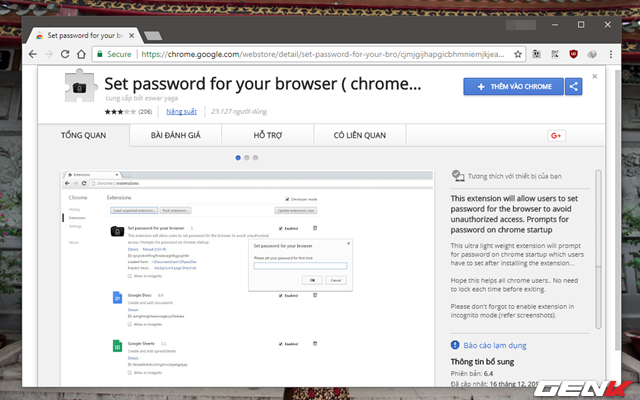640x400 pixels.
Task: Click the Google+ button
Action: (x=556, y=136)
